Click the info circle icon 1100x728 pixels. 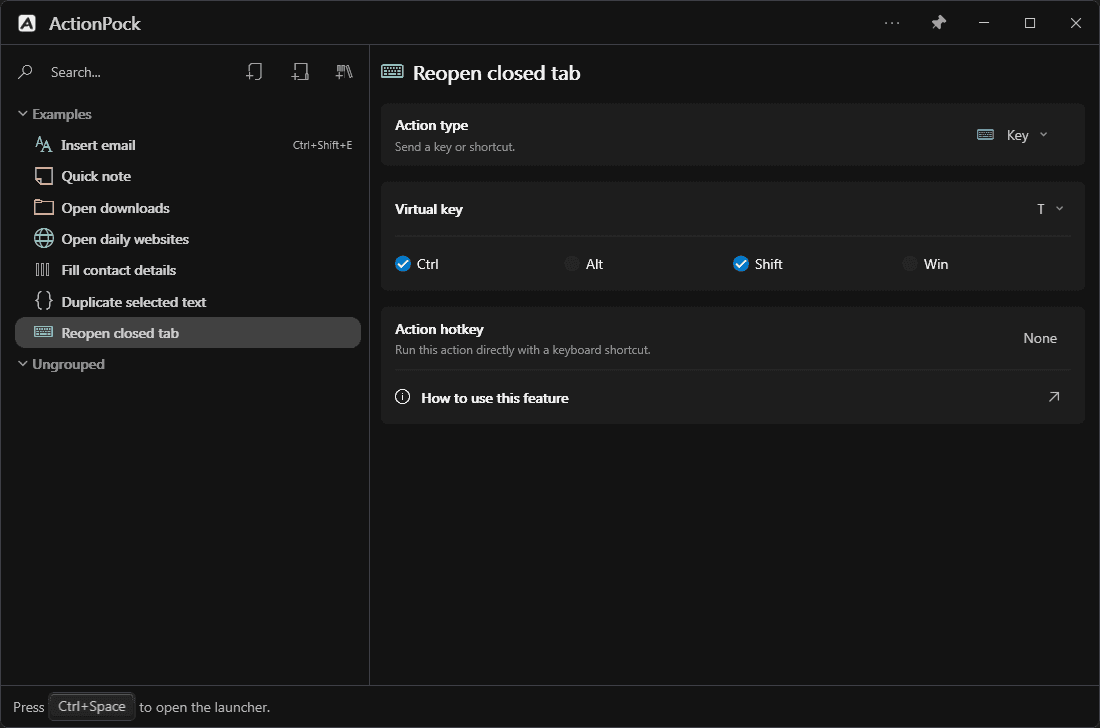tap(403, 397)
